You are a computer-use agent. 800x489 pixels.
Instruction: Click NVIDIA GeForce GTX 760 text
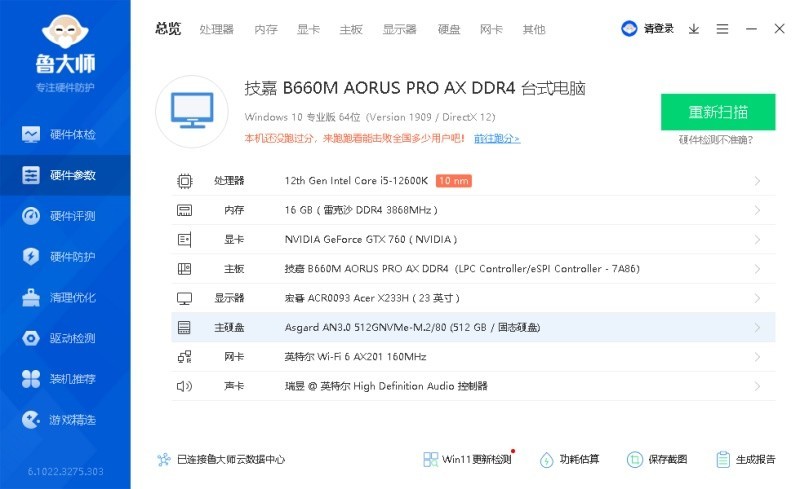[x=371, y=239]
